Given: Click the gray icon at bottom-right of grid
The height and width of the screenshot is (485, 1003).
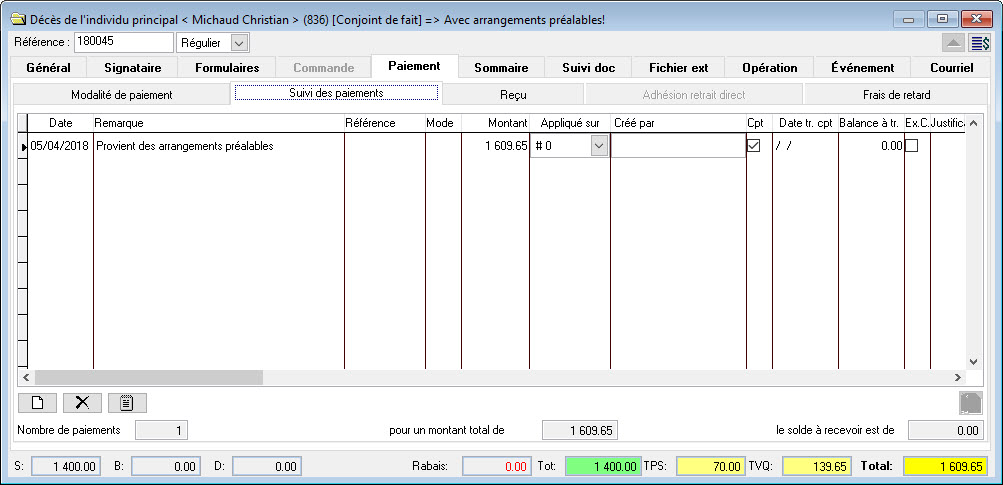Looking at the screenshot, I should tap(971, 403).
